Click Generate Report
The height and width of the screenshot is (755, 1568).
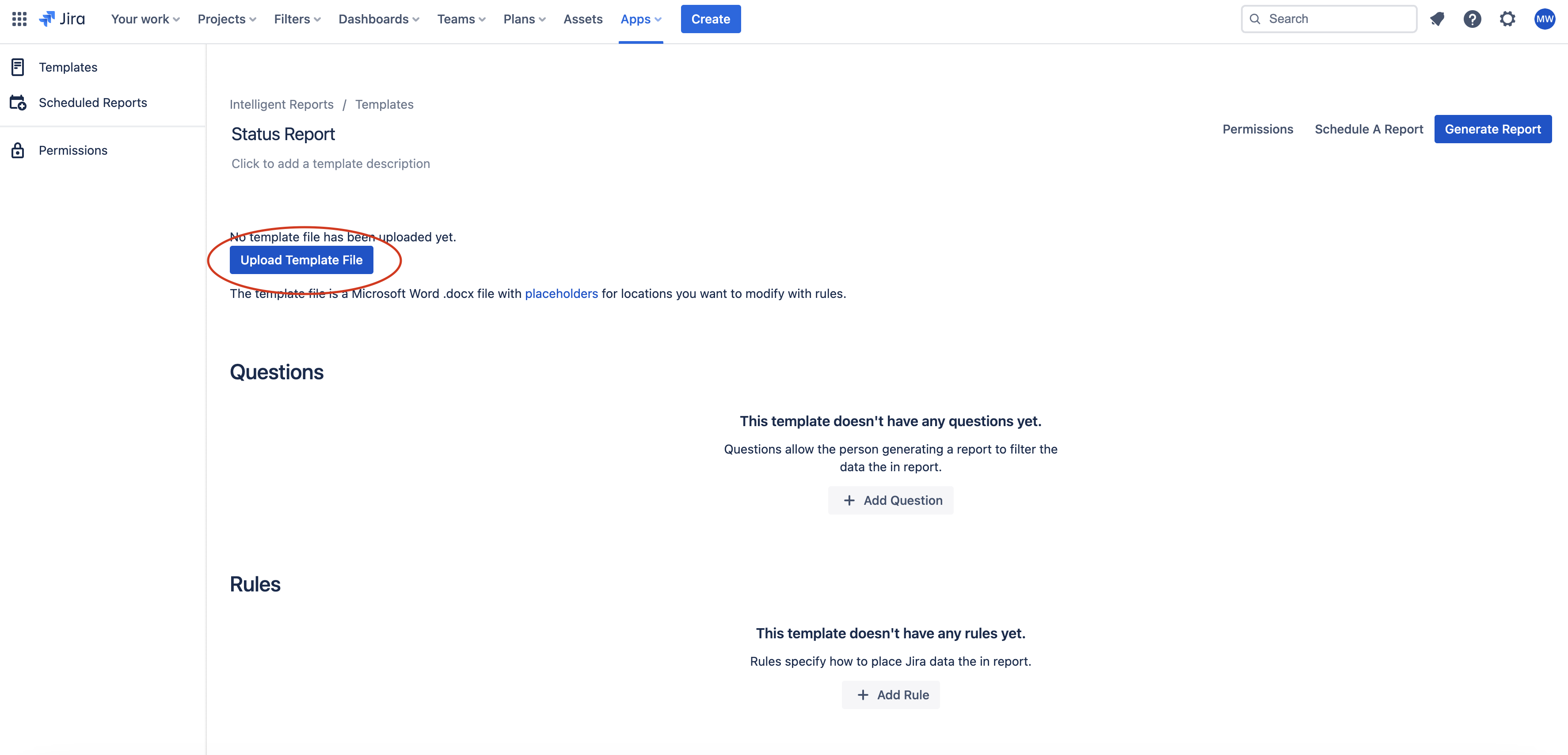tap(1493, 129)
